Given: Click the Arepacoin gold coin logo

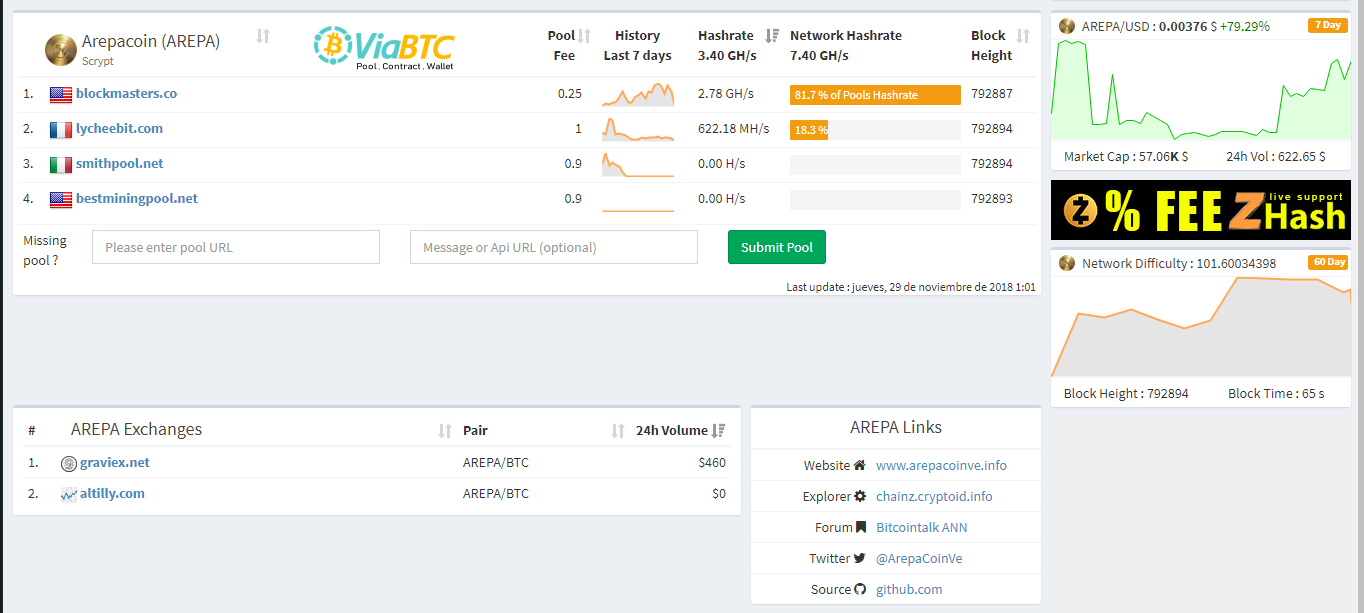Looking at the screenshot, I should (x=61, y=49).
